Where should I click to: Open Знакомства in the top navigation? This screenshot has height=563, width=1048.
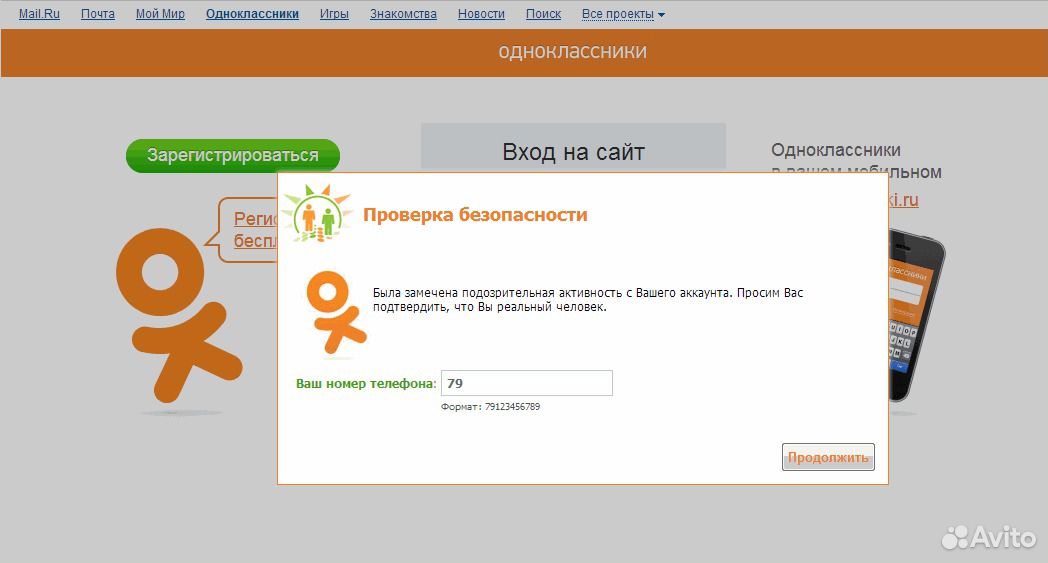click(403, 13)
